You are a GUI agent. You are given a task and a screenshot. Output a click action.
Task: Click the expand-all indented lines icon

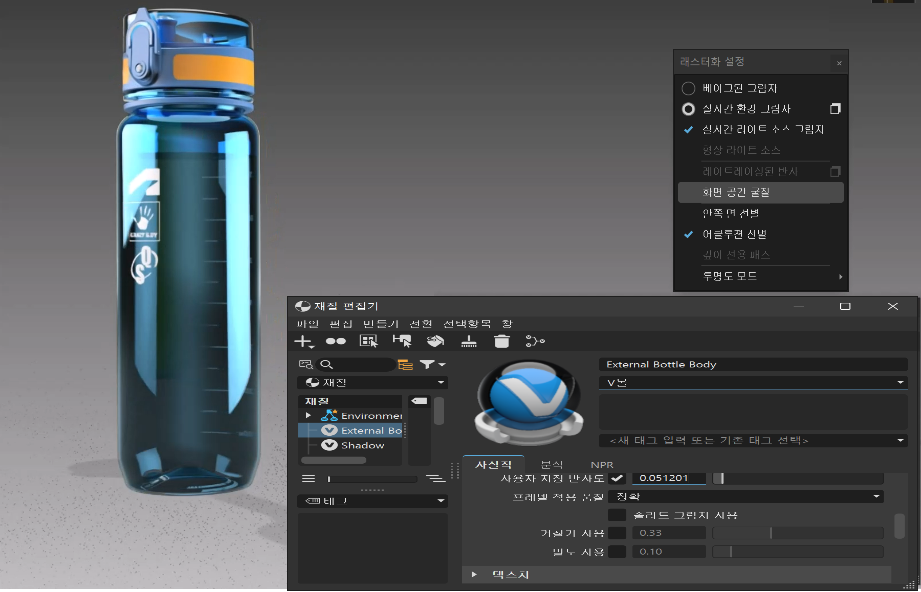click(435, 479)
